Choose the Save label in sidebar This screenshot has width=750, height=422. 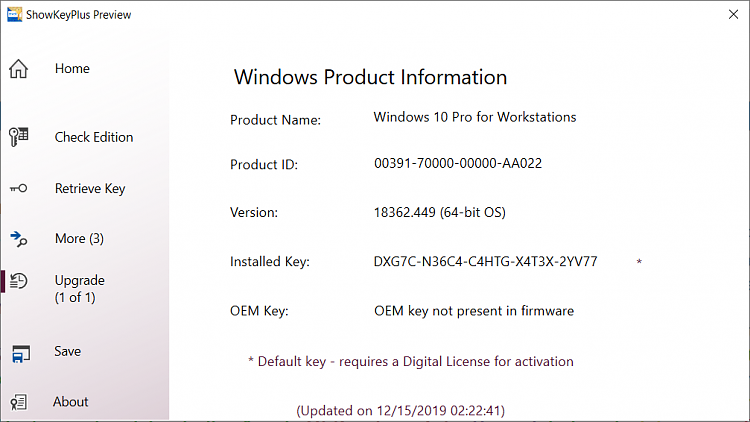67,351
